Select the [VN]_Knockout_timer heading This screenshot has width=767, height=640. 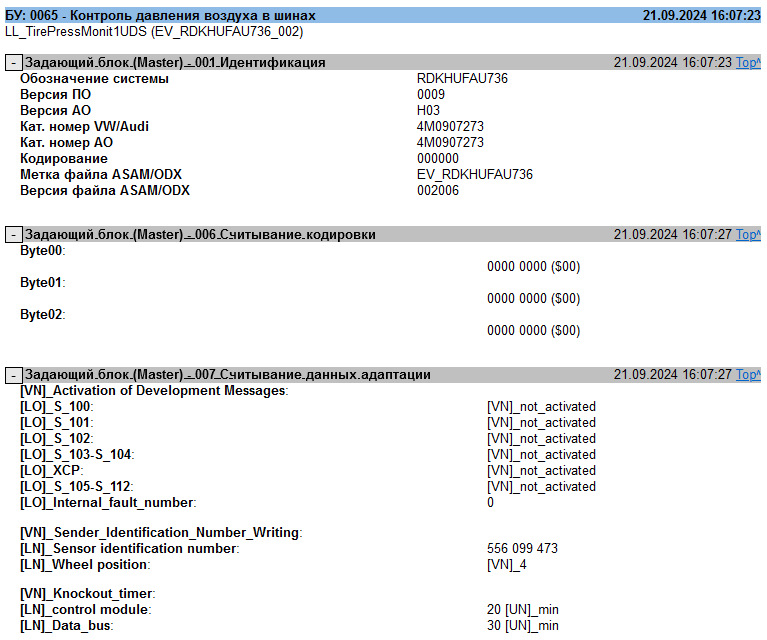point(88,594)
